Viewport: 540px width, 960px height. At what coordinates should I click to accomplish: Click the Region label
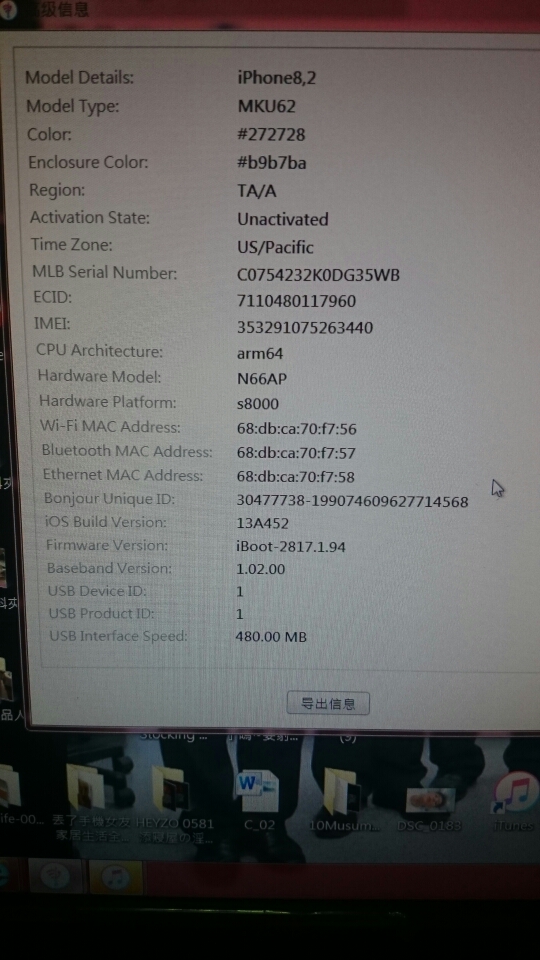point(58,190)
